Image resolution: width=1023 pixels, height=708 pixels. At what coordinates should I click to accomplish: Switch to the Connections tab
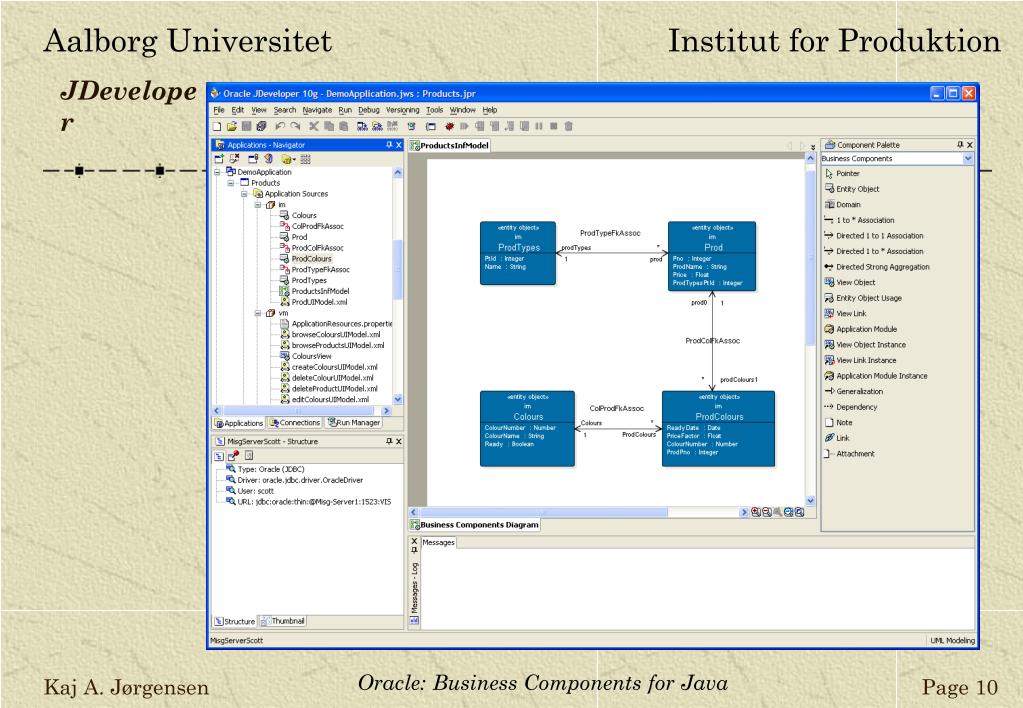click(295, 423)
